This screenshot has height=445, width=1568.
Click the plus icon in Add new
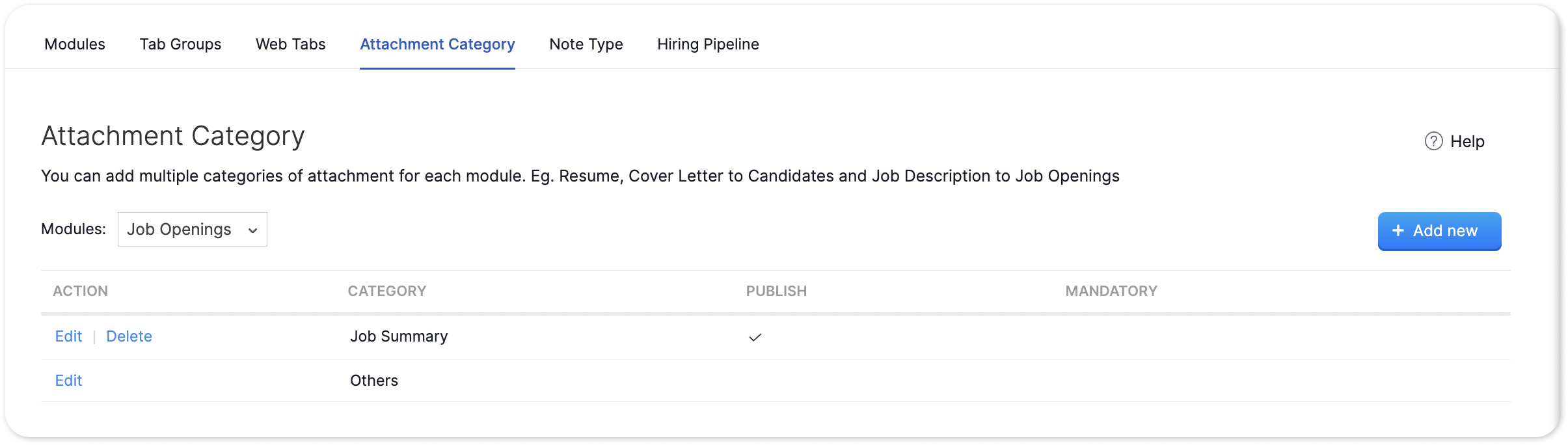tap(1398, 231)
